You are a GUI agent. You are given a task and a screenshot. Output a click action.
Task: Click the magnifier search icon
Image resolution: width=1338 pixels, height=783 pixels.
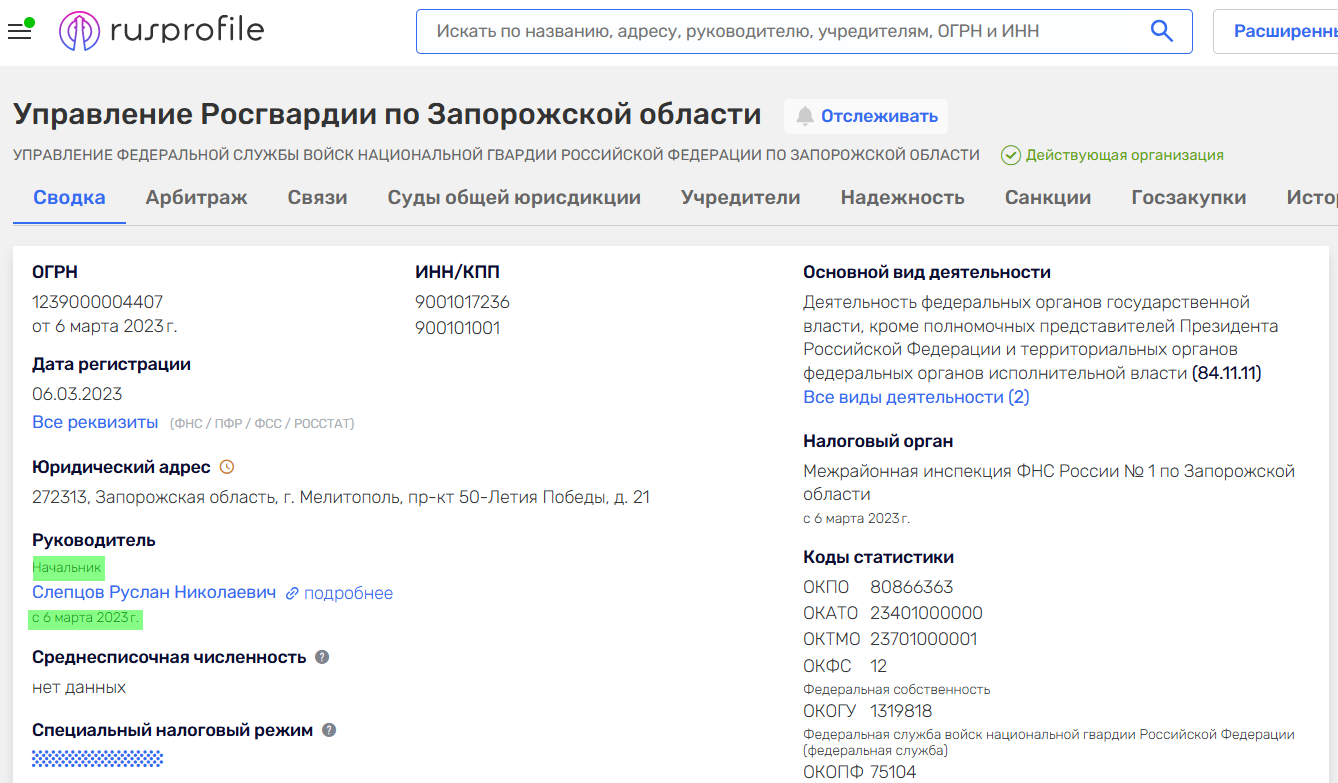tap(1161, 31)
